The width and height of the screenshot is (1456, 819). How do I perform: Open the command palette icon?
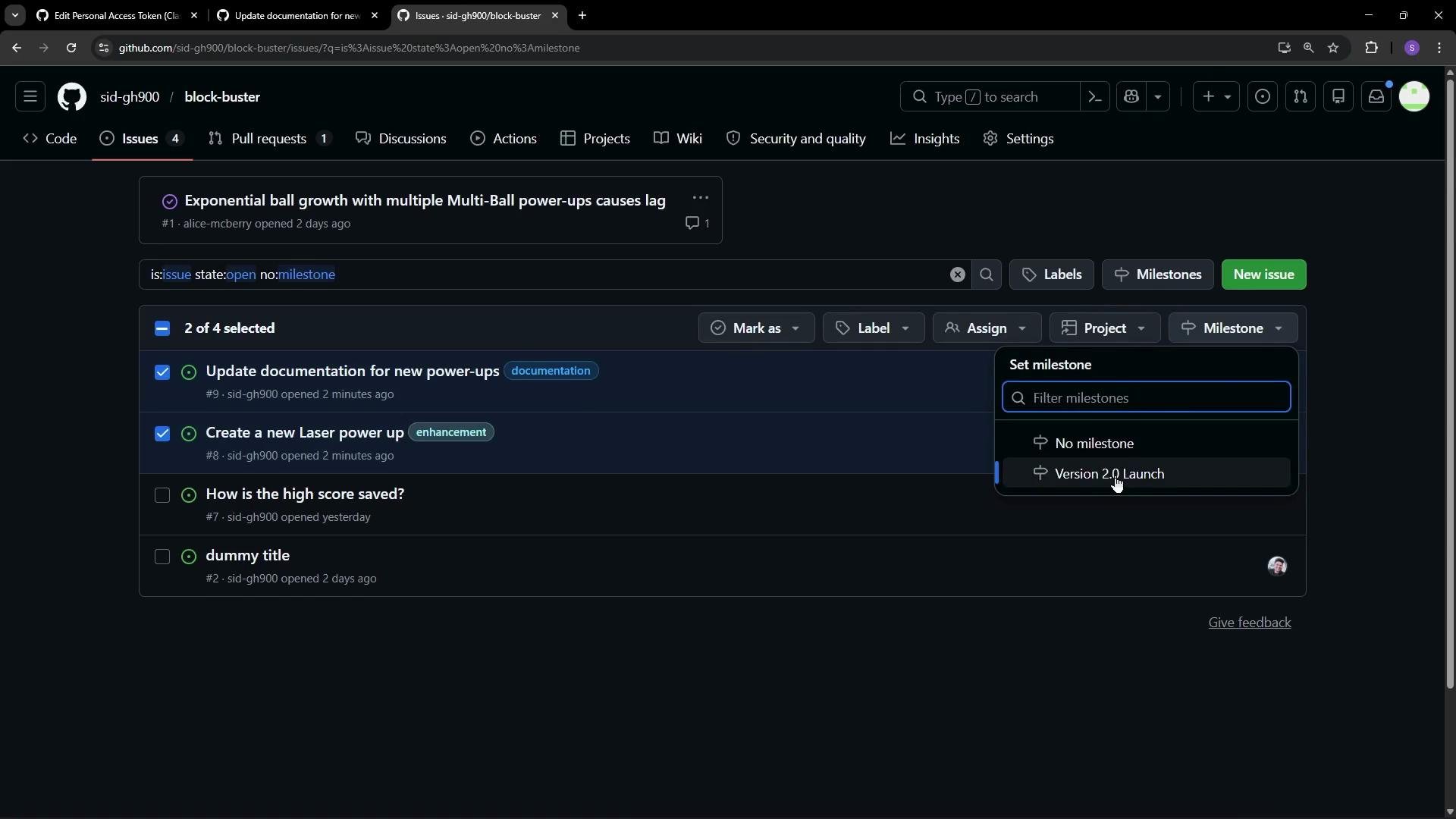[1094, 97]
